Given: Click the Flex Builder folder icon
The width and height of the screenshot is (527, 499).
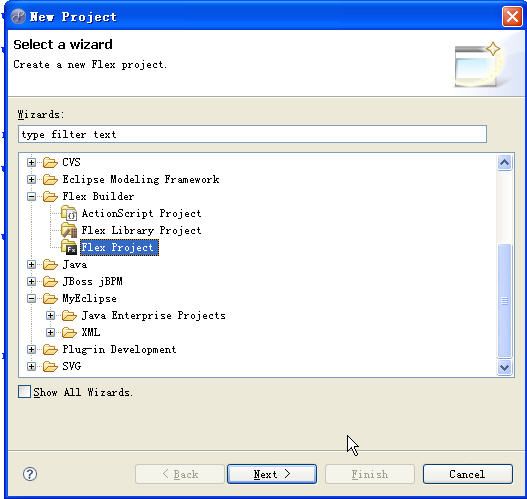Looking at the screenshot, I should point(50,197).
